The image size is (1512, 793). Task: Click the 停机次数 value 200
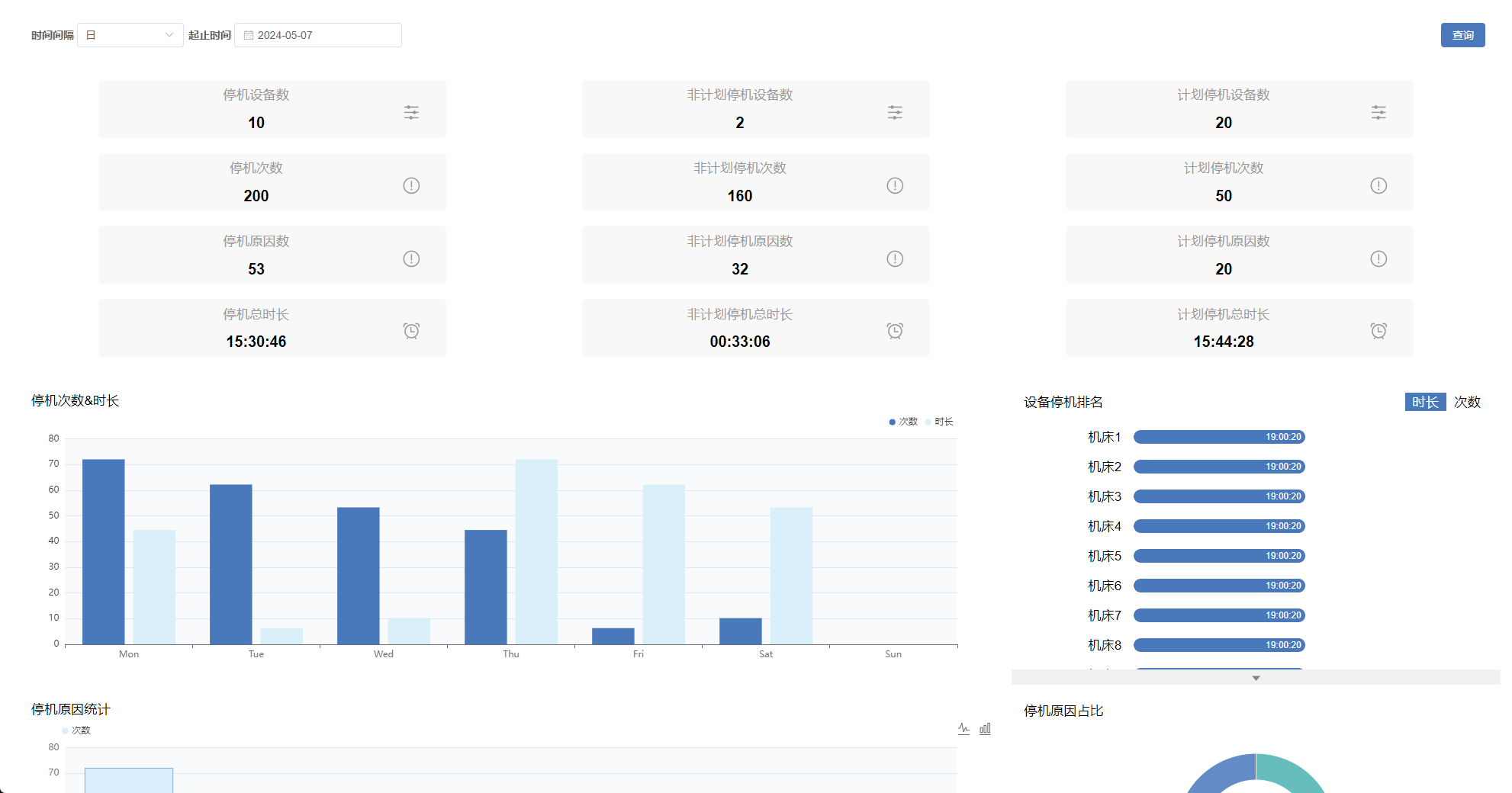(256, 196)
